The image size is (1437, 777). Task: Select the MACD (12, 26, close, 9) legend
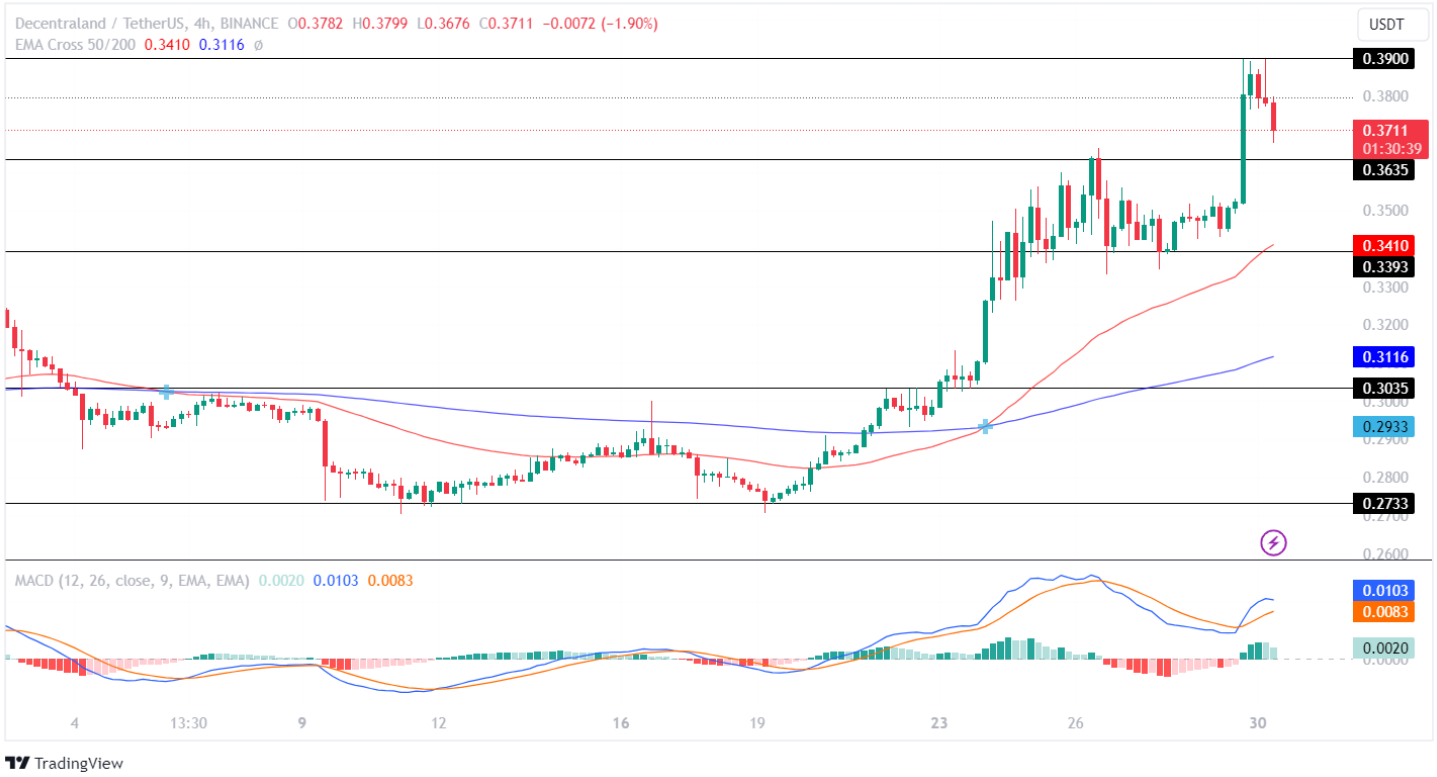coord(130,580)
